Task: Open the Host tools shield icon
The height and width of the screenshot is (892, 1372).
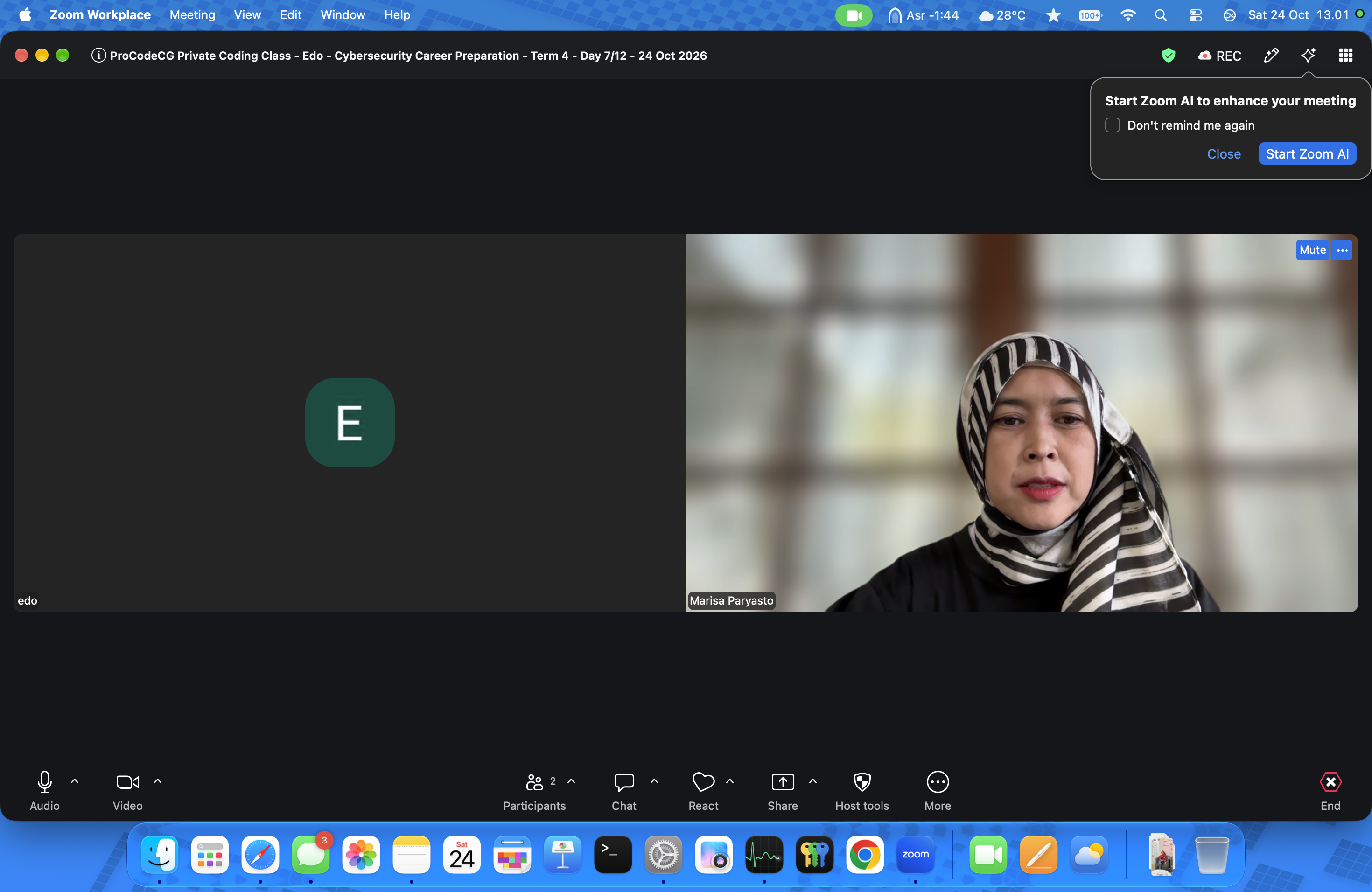Action: click(861, 782)
